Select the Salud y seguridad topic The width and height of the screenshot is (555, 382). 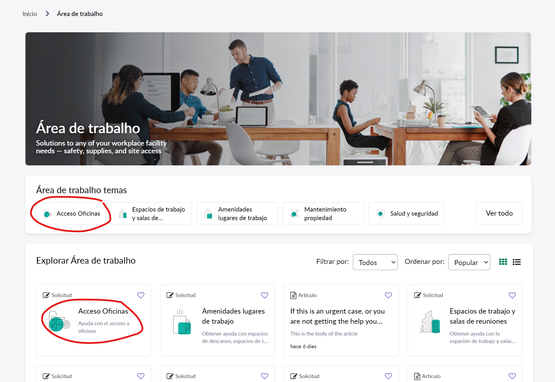click(406, 213)
